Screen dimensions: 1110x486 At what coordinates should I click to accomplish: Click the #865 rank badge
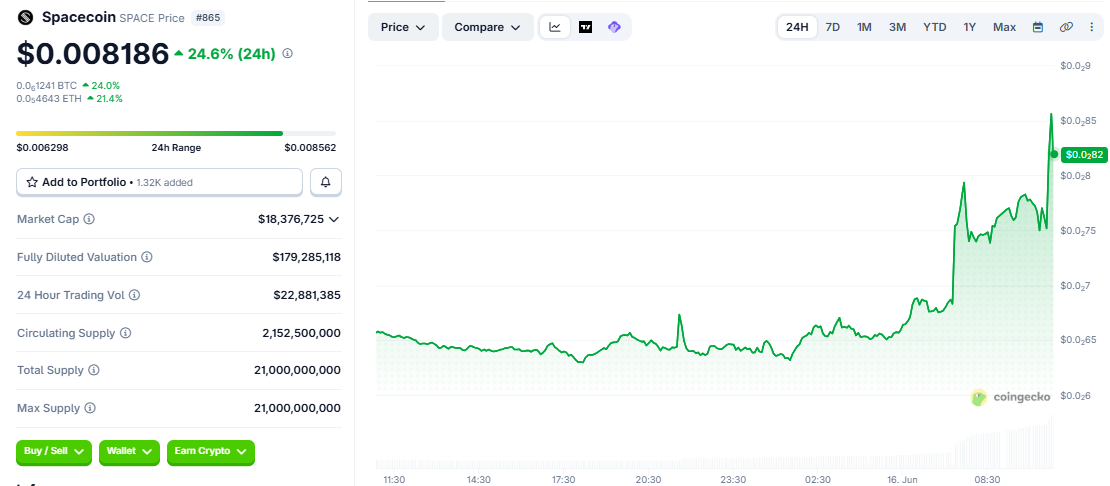click(207, 17)
